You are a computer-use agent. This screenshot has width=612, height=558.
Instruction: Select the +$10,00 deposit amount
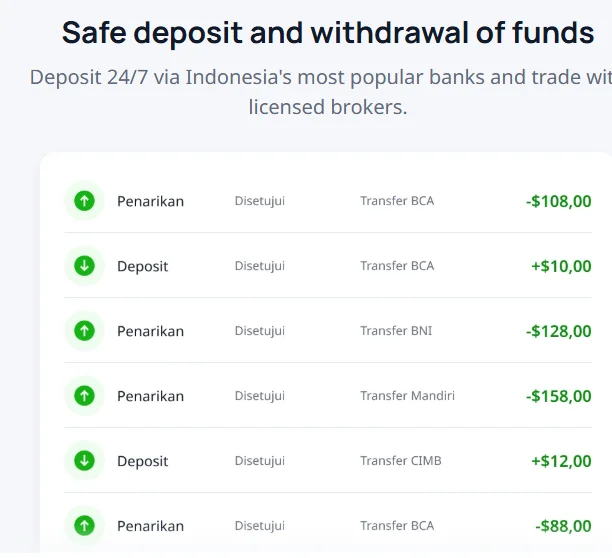click(x=561, y=266)
